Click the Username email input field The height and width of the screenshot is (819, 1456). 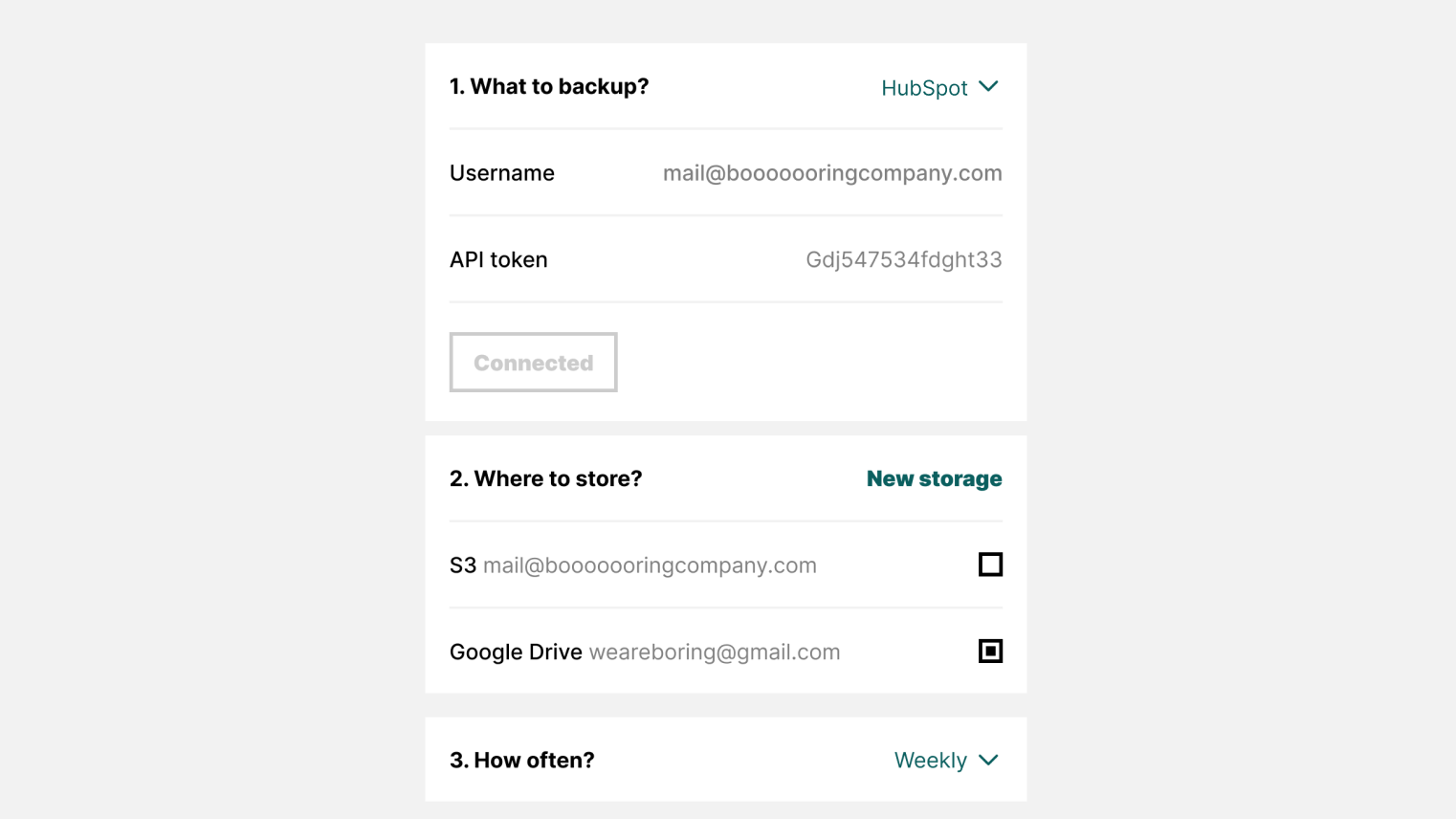tap(831, 173)
